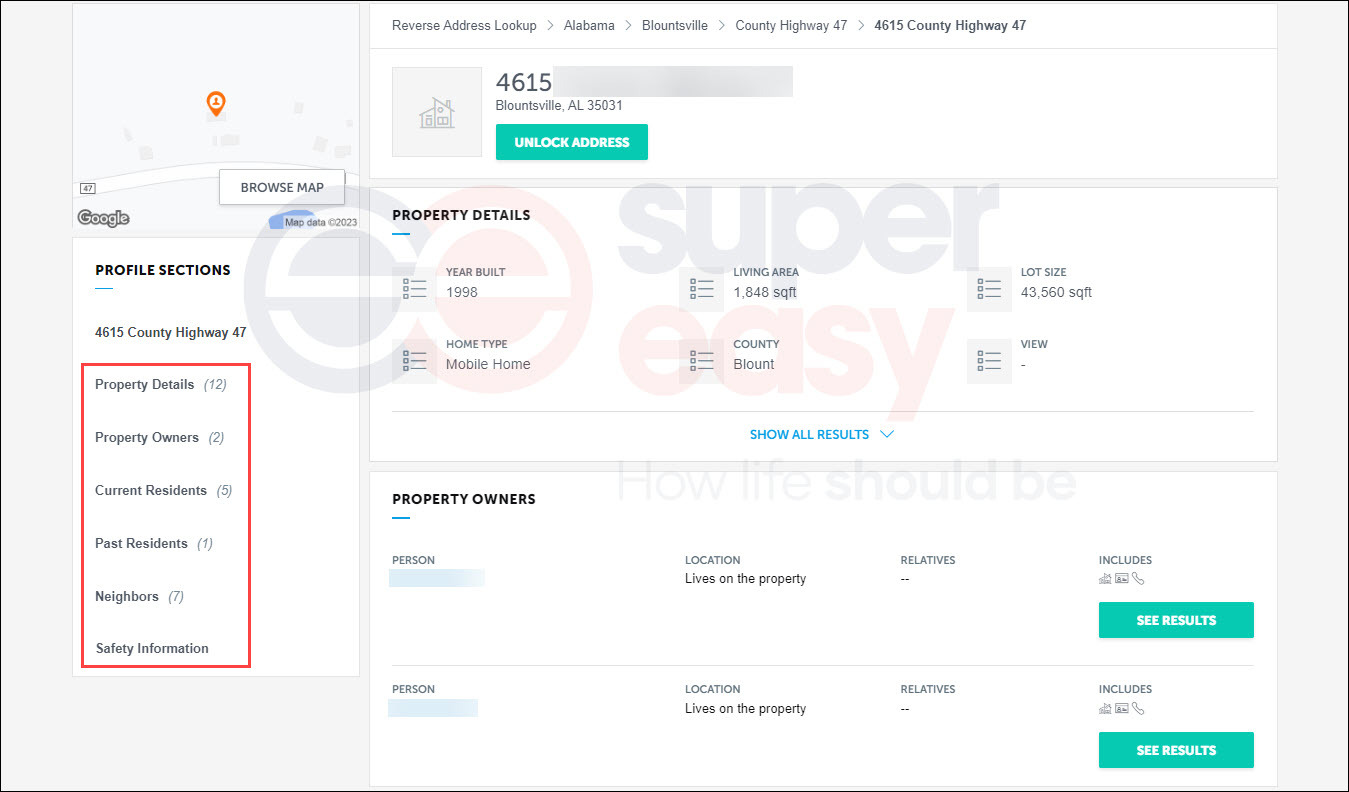The width and height of the screenshot is (1349, 792).
Task: Click the property-records icon for second owner
Action: coord(1105,708)
